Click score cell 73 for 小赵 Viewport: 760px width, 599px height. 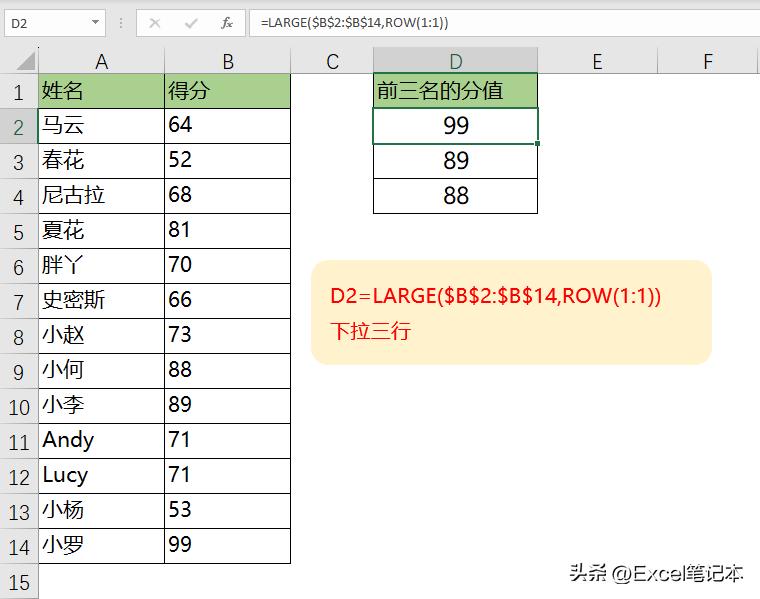[x=227, y=335]
